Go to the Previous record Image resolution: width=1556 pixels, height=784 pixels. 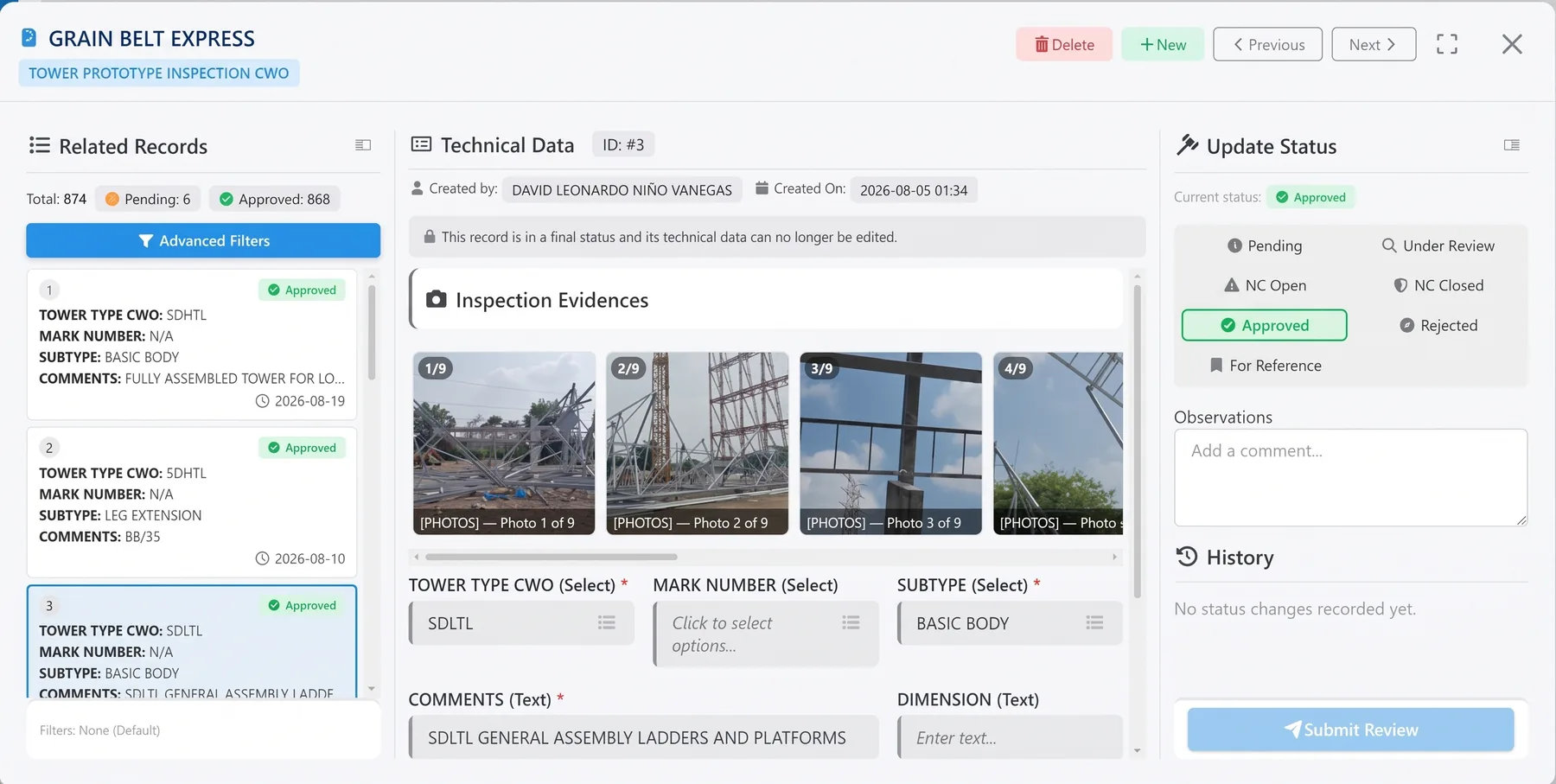pyautogui.click(x=1268, y=44)
